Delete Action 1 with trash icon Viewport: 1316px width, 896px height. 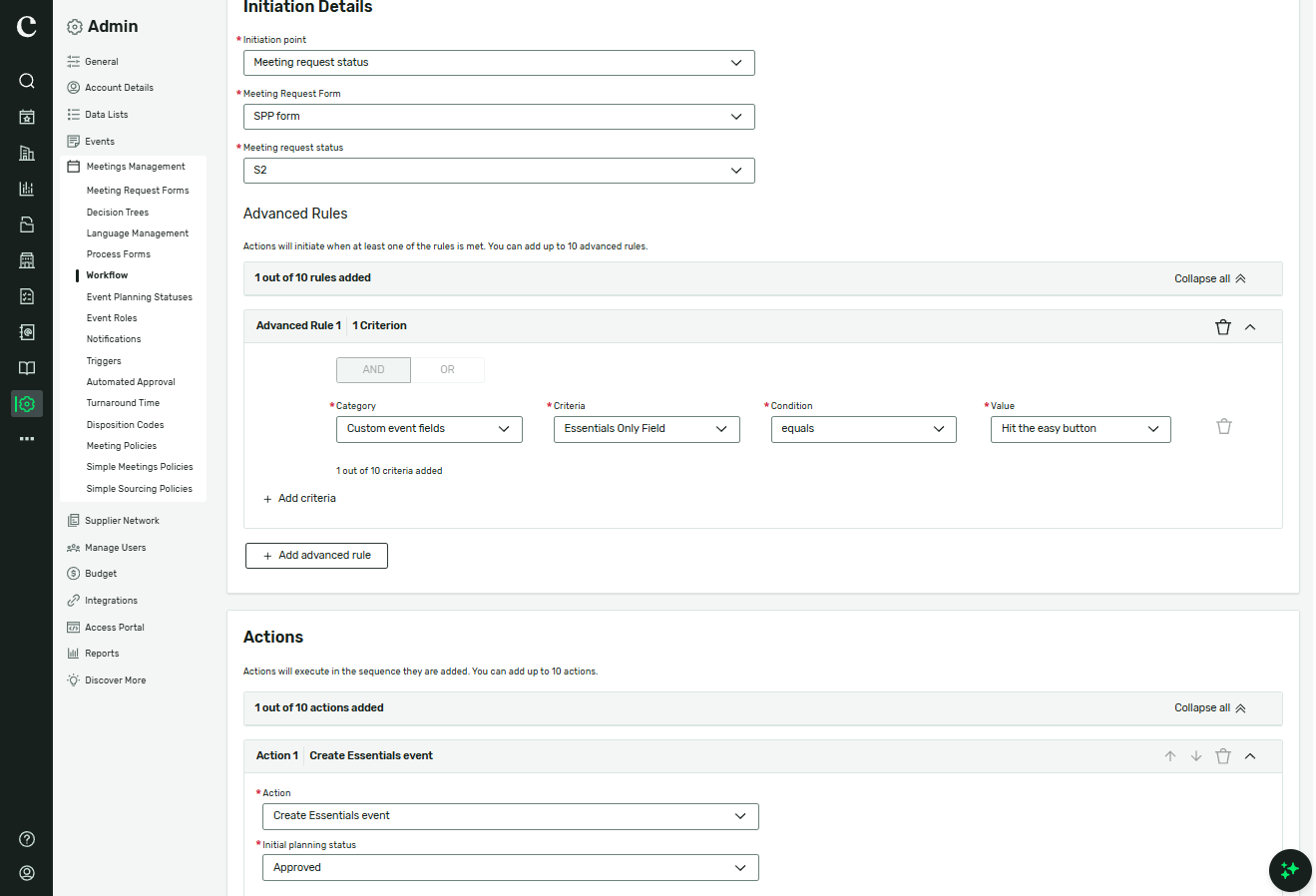1223,756
